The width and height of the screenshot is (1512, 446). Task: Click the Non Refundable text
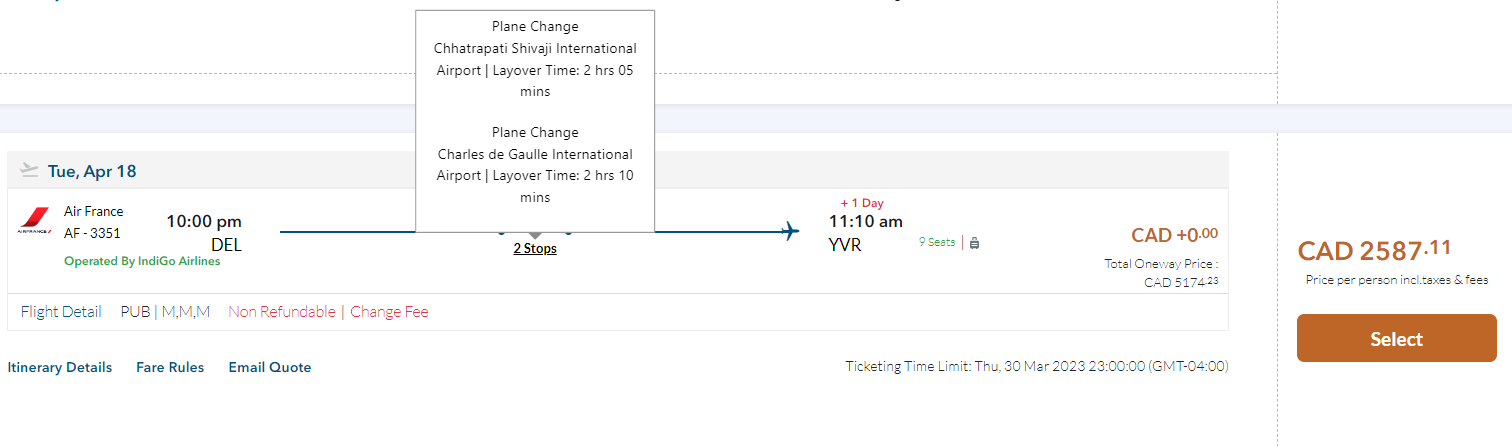pos(282,312)
